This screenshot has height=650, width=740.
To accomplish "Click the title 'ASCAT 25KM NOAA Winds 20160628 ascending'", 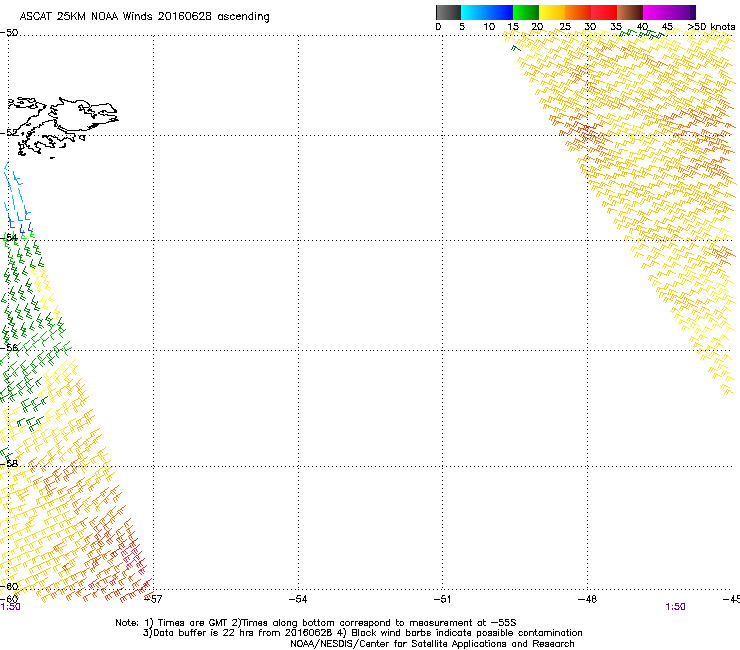I will pos(144,17).
